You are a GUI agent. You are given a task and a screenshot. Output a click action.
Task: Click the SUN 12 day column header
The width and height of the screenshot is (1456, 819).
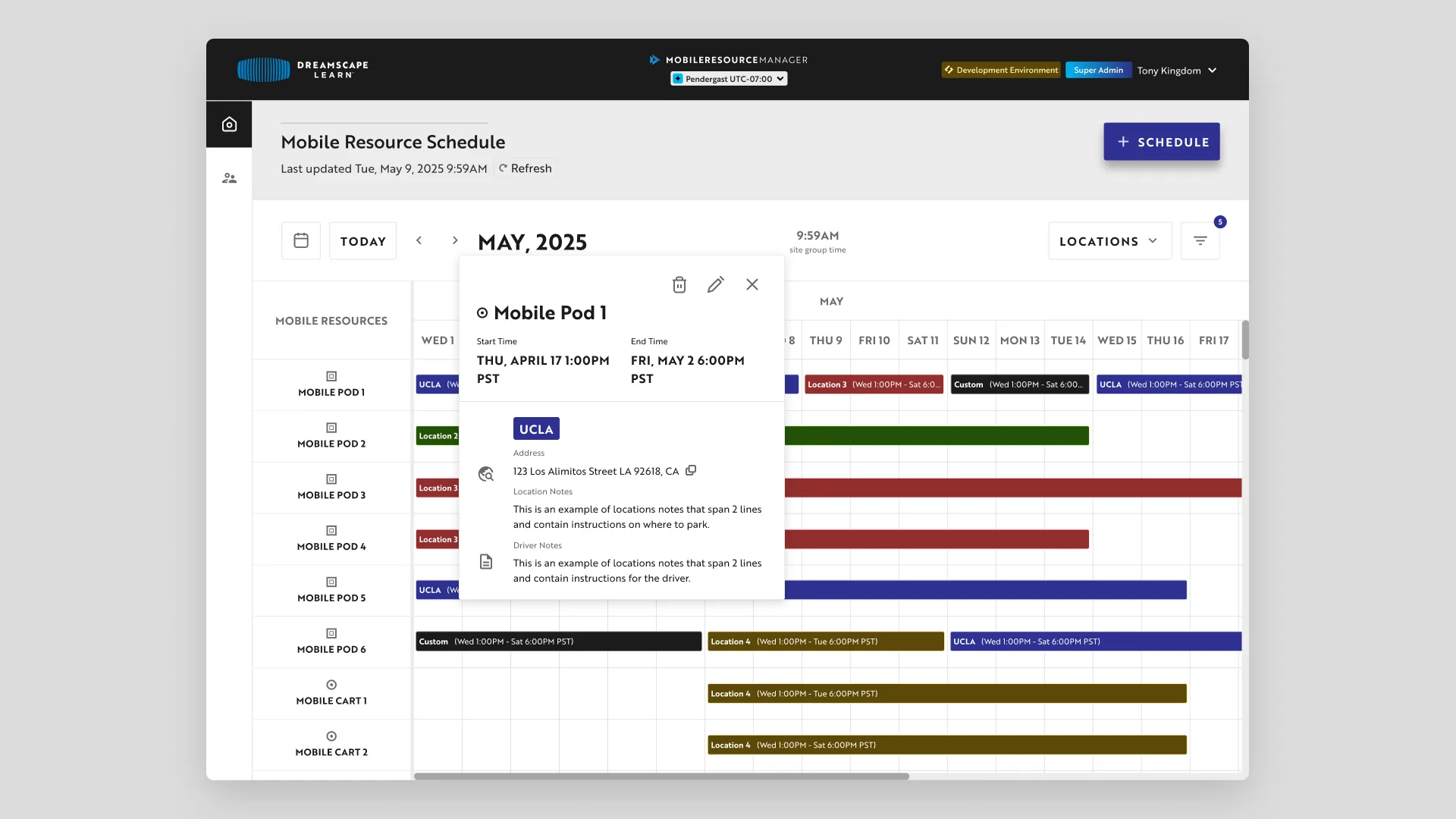point(971,340)
